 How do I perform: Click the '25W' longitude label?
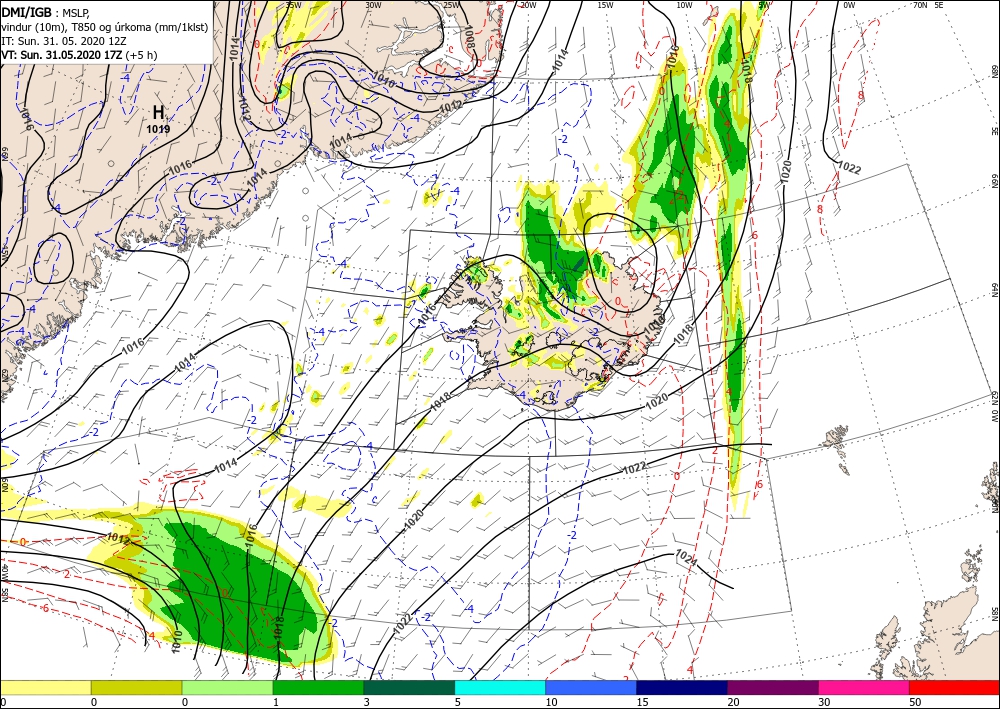coord(450,4)
